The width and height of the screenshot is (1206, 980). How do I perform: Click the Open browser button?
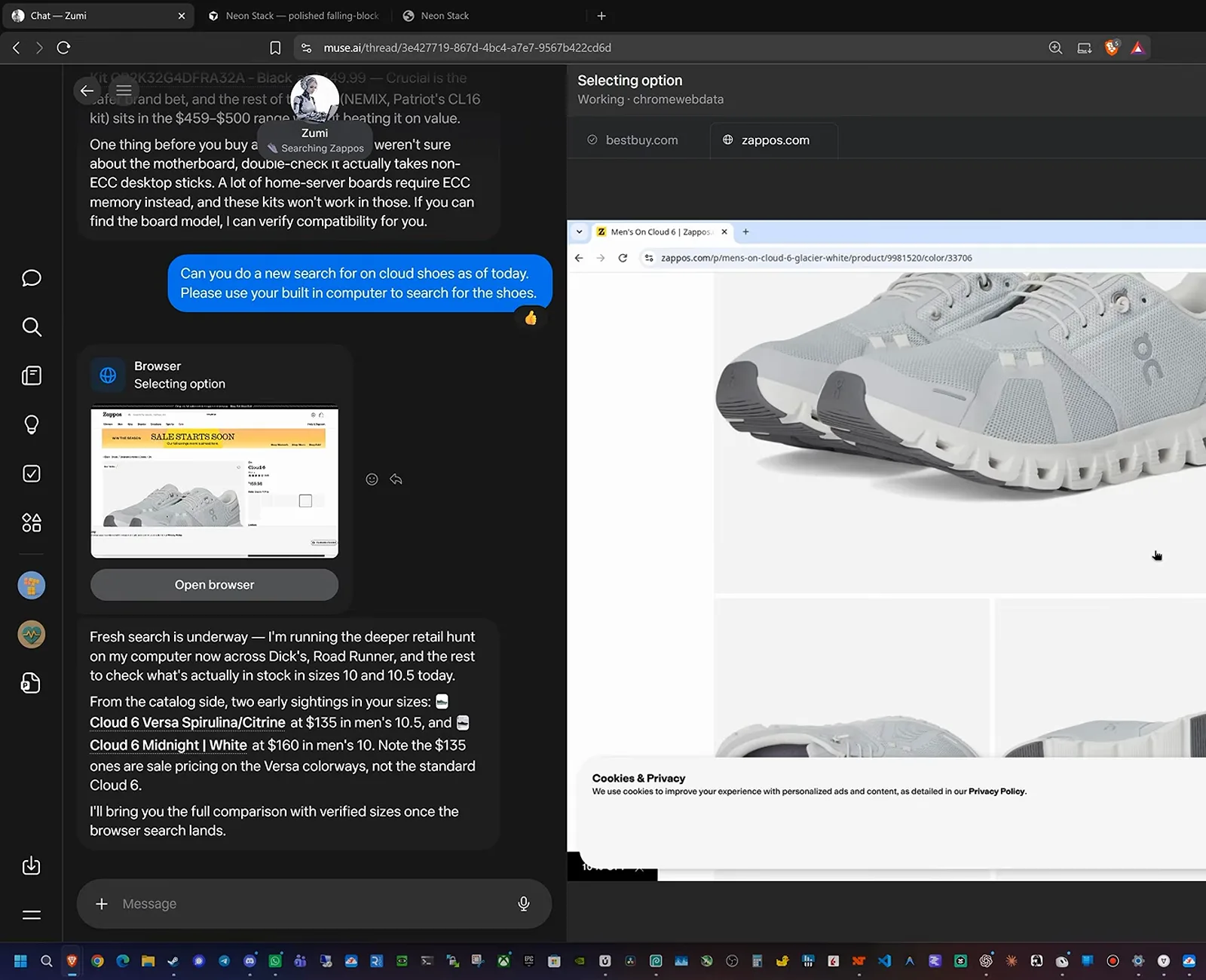(x=214, y=585)
